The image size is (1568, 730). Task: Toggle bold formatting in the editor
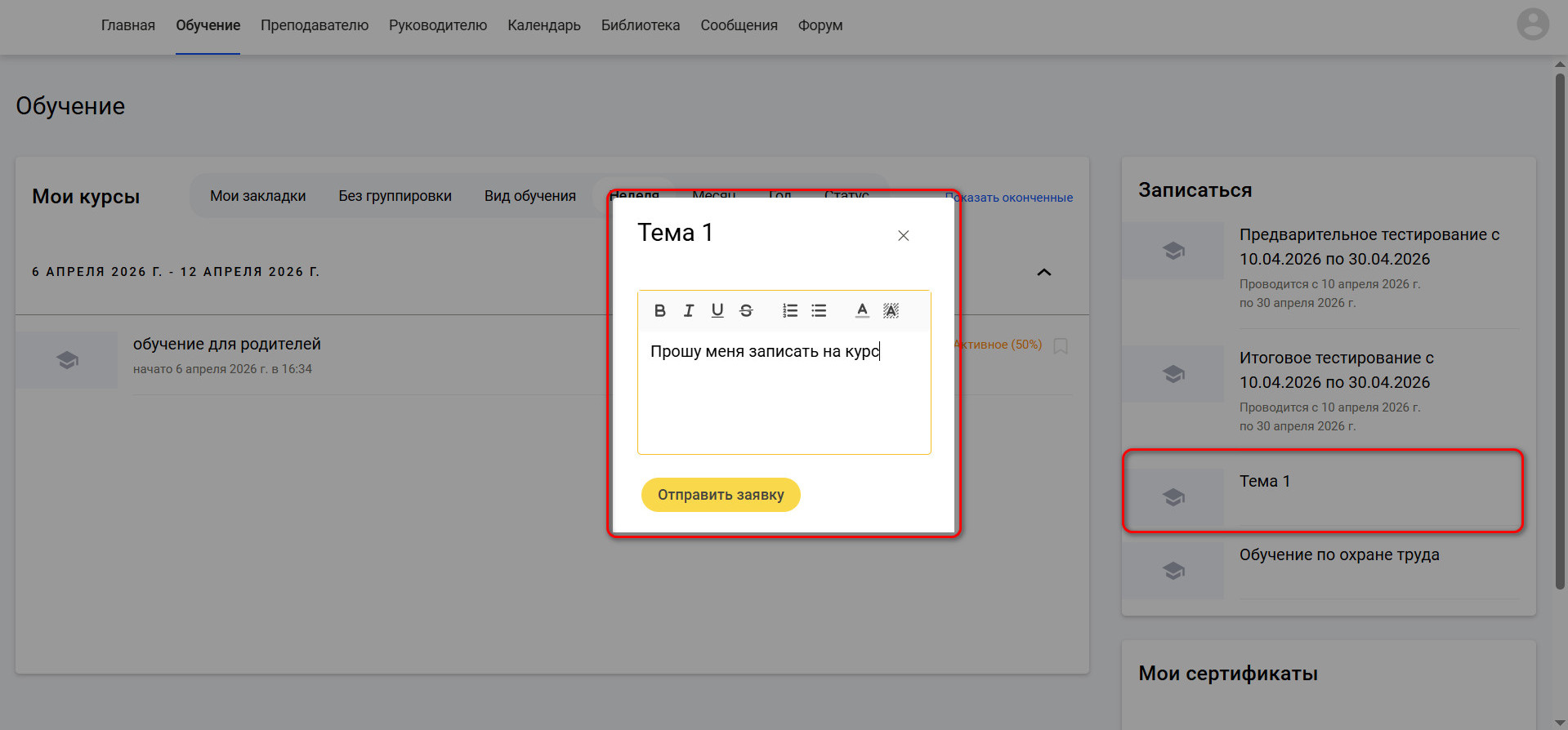click(660, 310)
